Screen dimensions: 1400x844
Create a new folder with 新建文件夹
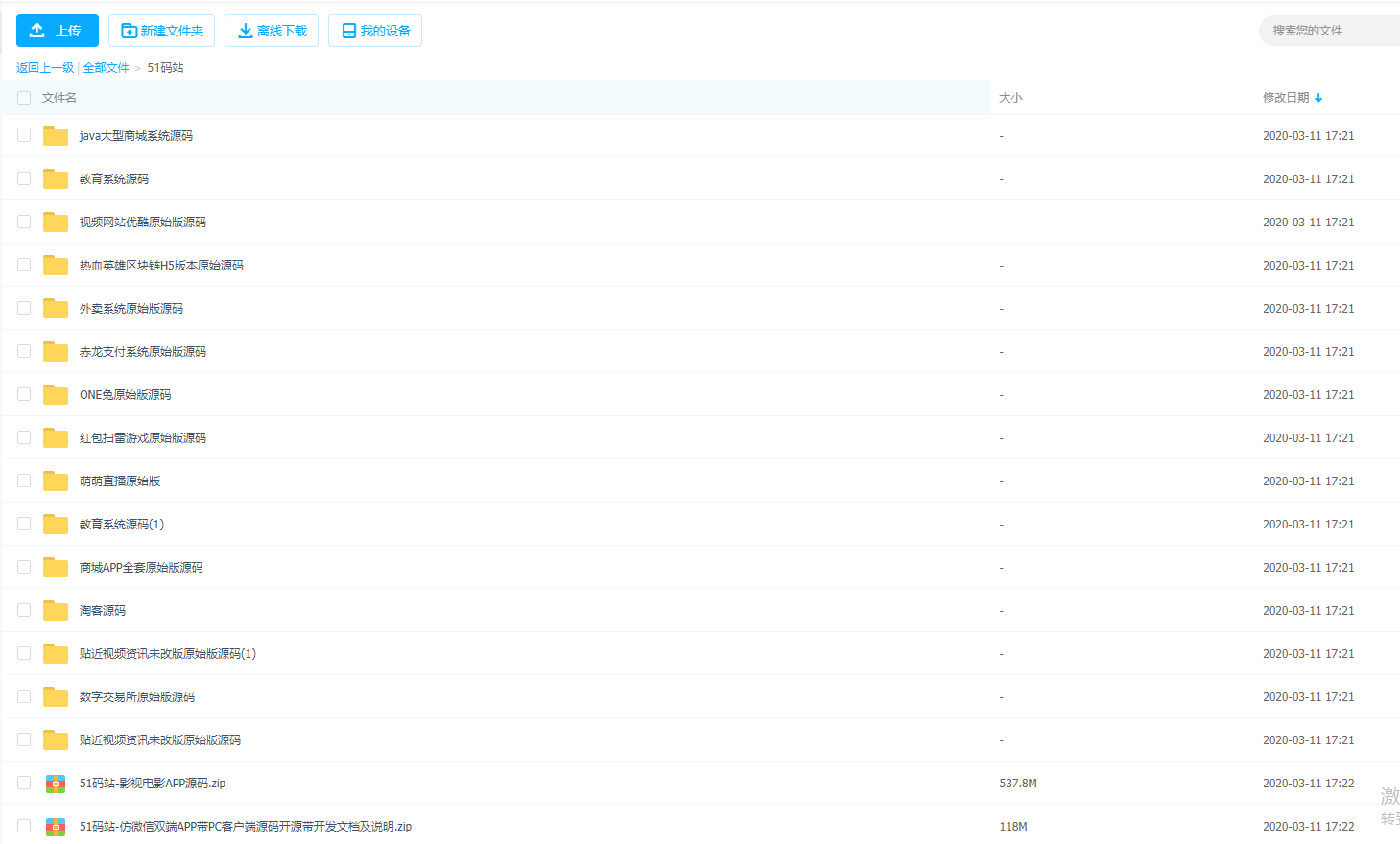161,31
